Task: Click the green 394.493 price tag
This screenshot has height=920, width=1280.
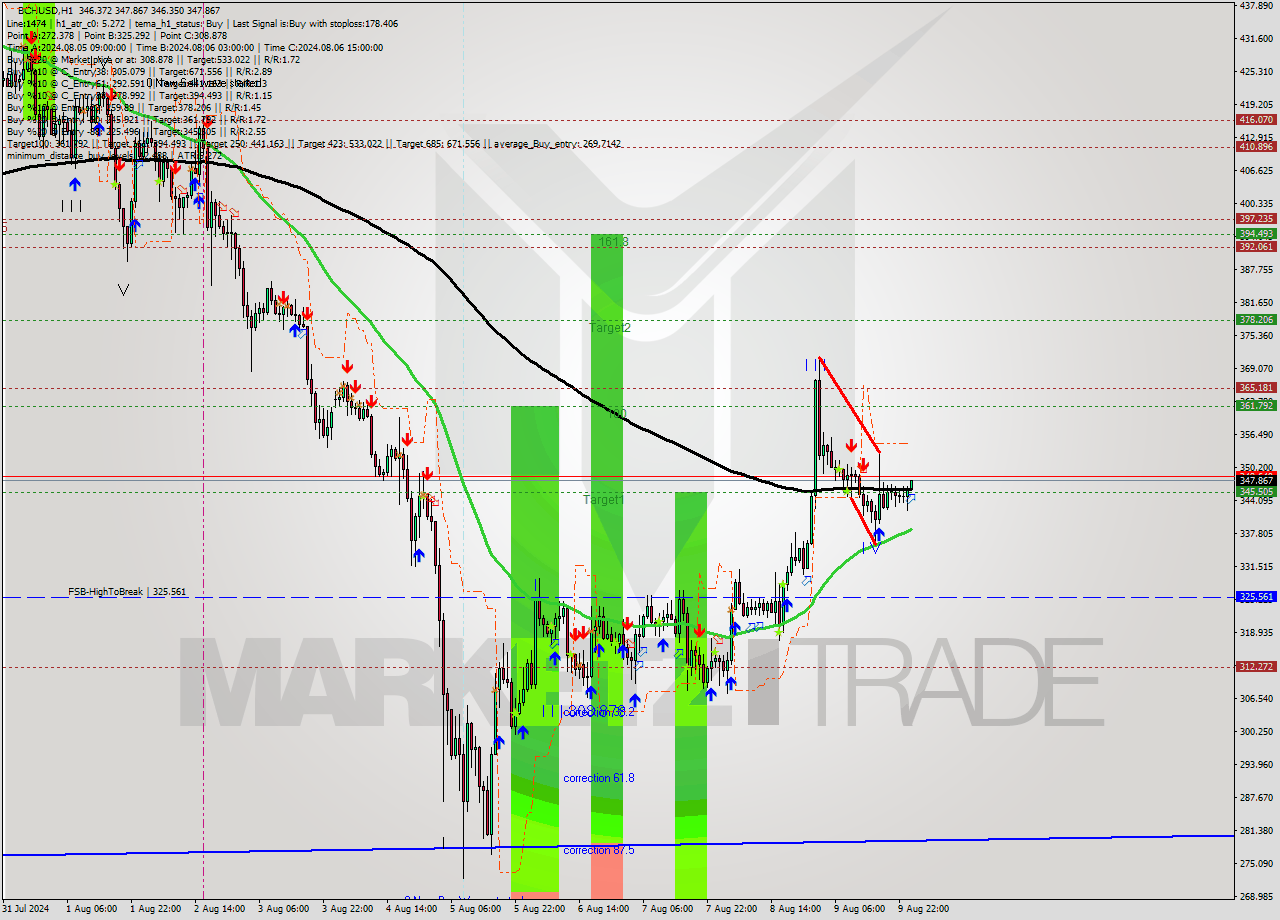Action: pos(1256,234)
